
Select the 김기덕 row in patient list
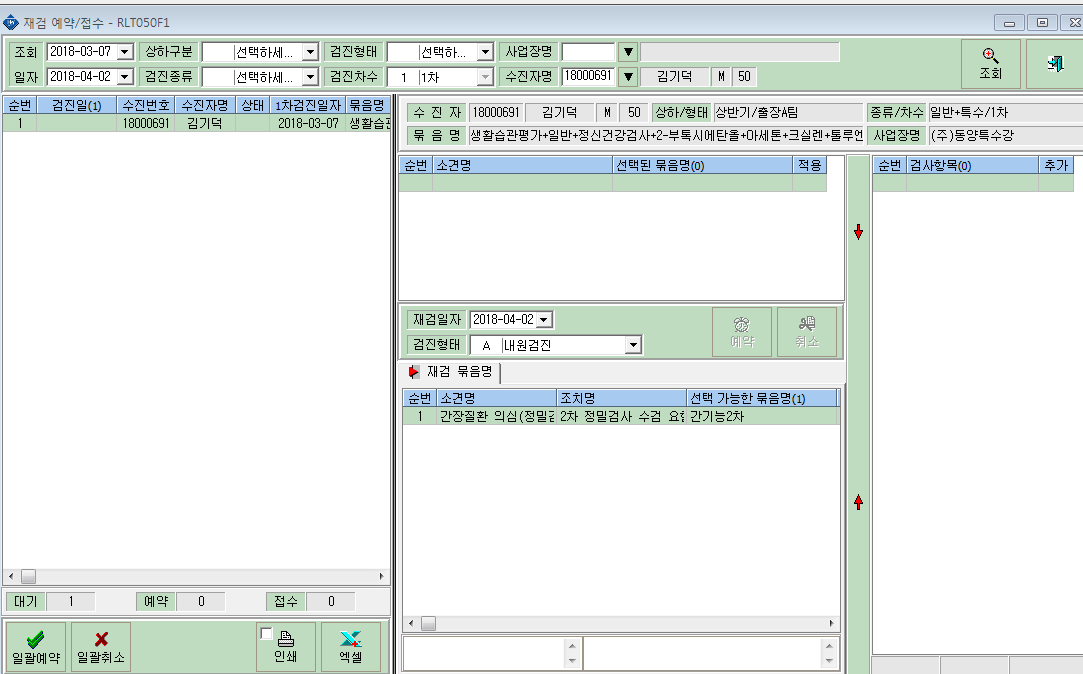(196, 123)
